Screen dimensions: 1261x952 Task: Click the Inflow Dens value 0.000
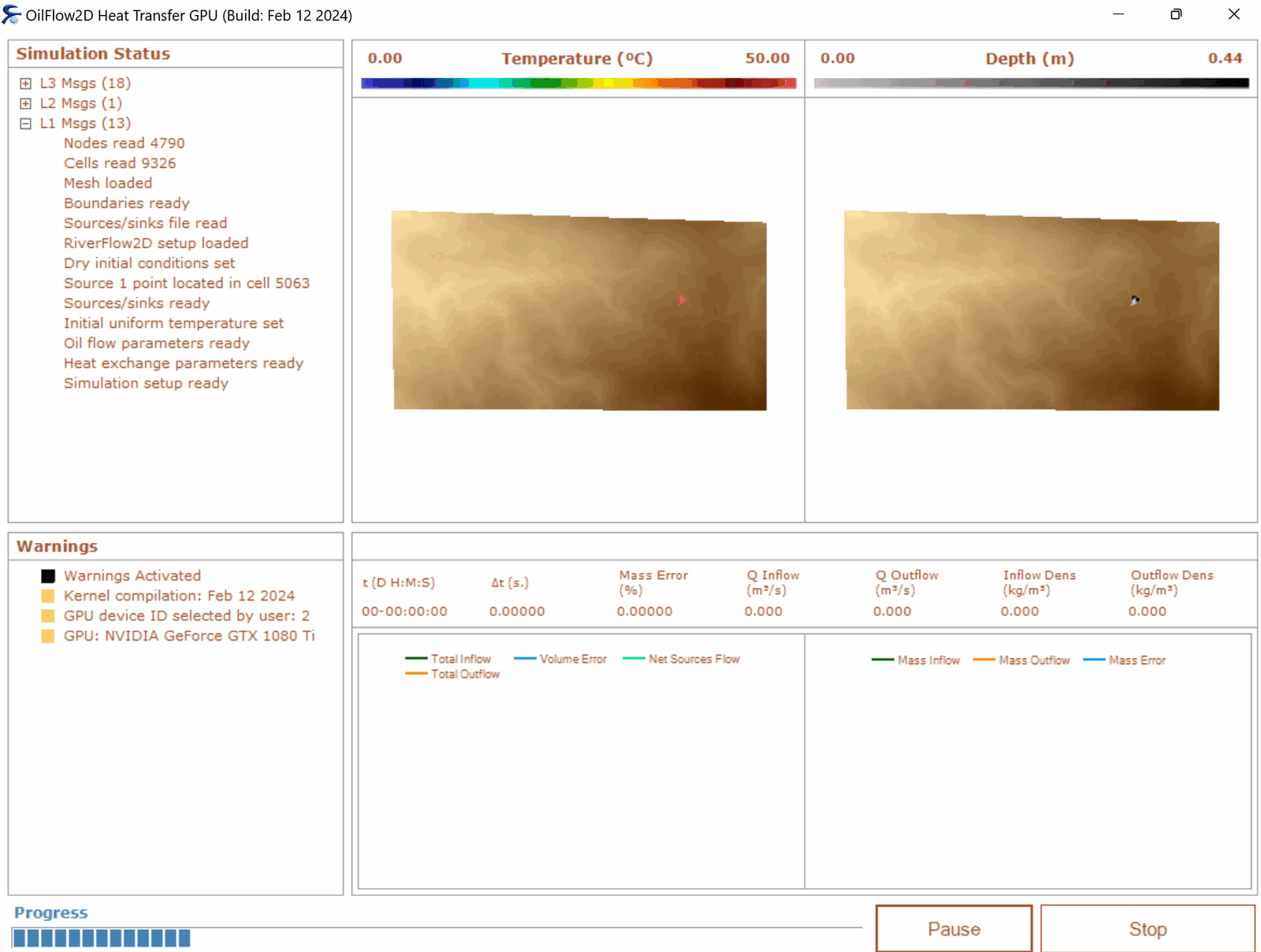(x=1020, y=612)
